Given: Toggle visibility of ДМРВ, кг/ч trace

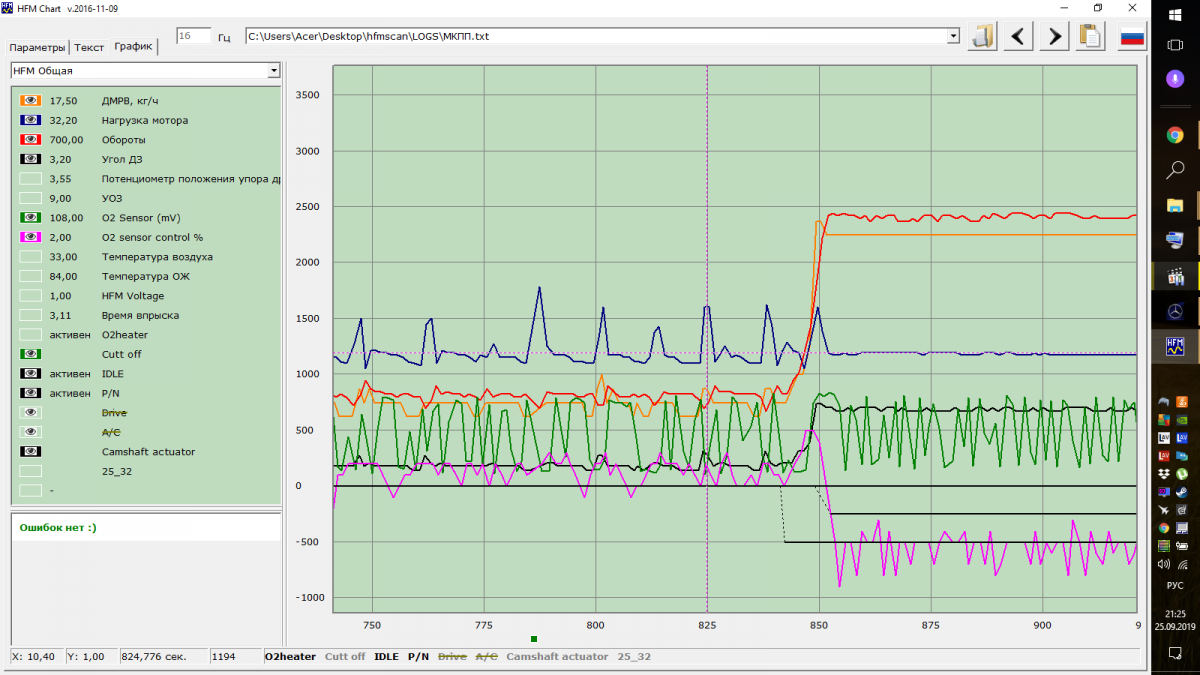Looking at the screenshot, I should tap(30, 100).
